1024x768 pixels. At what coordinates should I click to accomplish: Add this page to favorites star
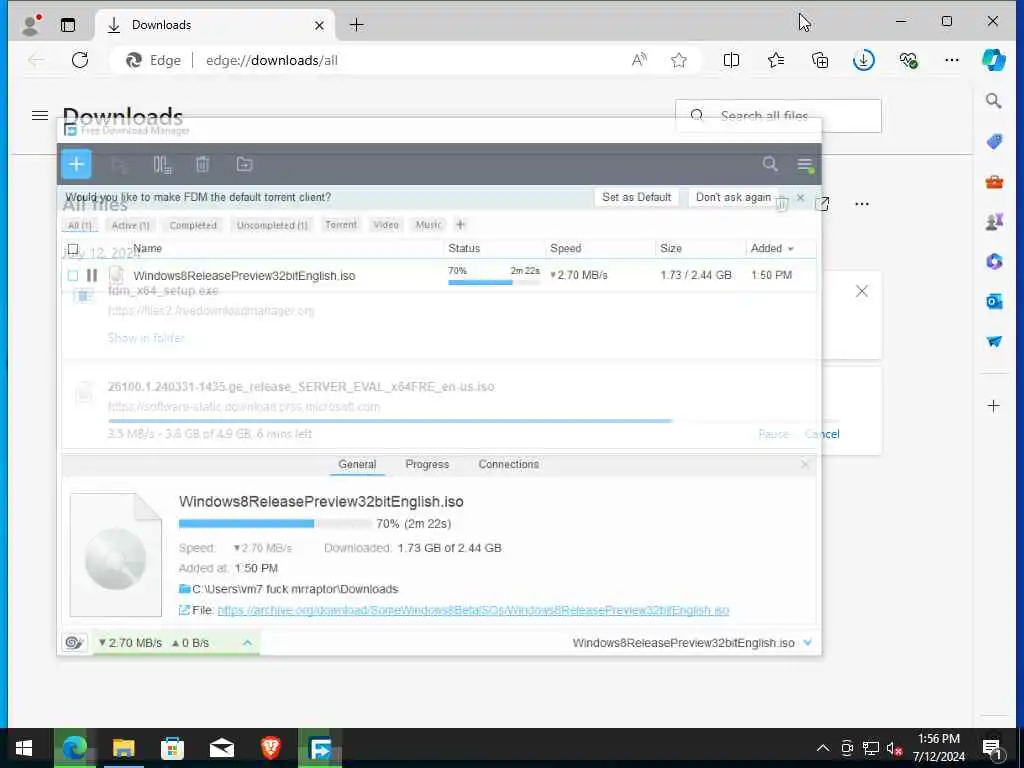pos(679,60)
